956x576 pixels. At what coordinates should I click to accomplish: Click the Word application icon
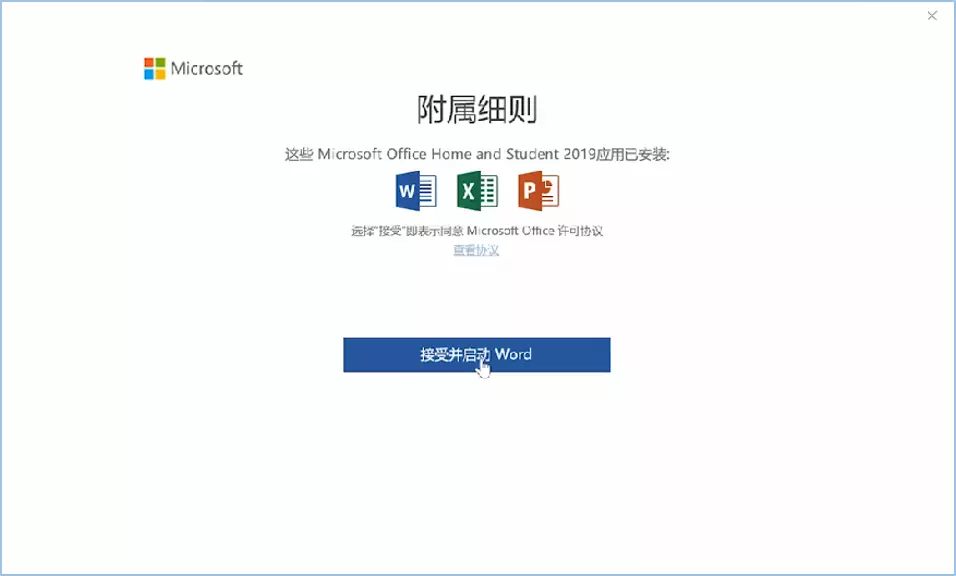point(416,191)
